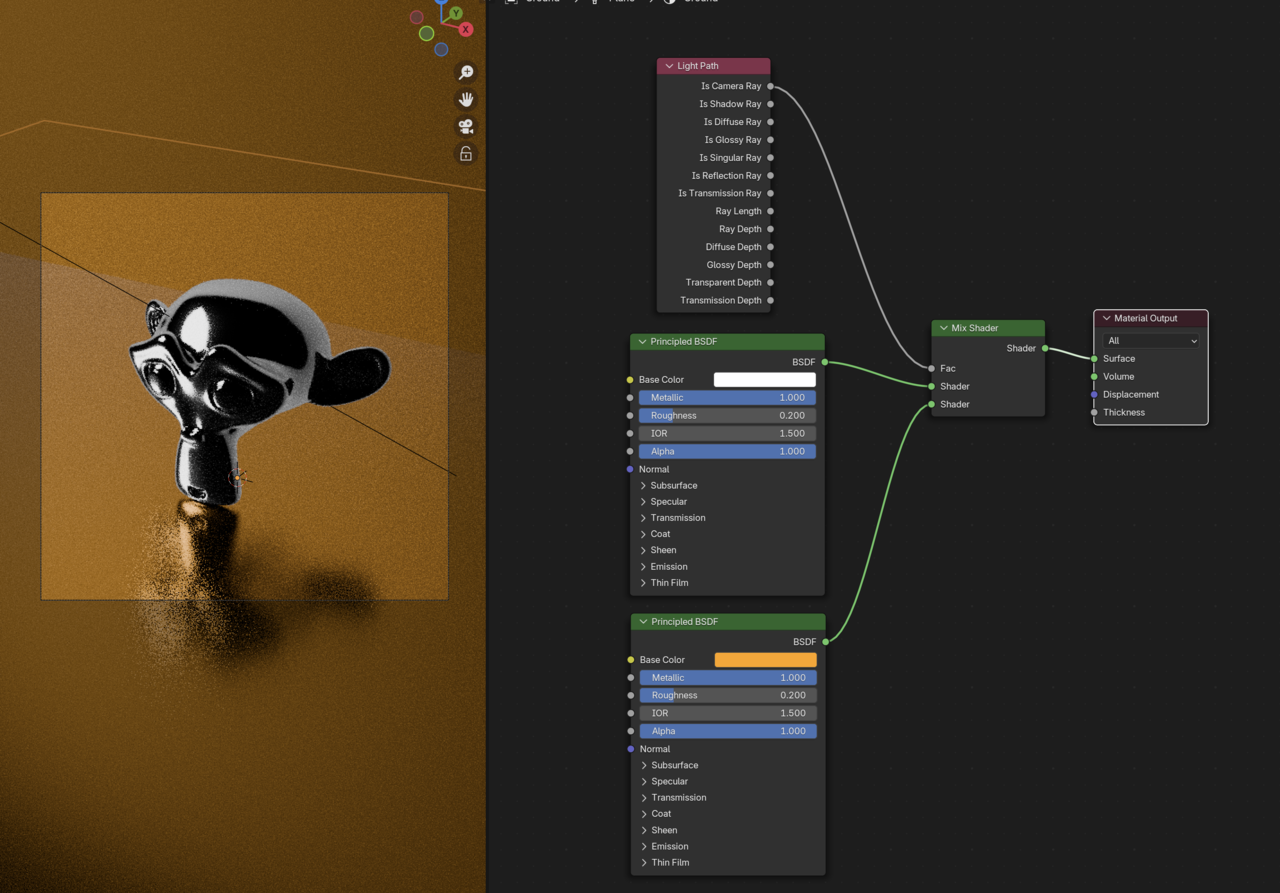The height and width of the screenshot is (893, 1280).
Task: Collapse the orange-colored Principled BSDF node
Action: (x=643, y=622)
